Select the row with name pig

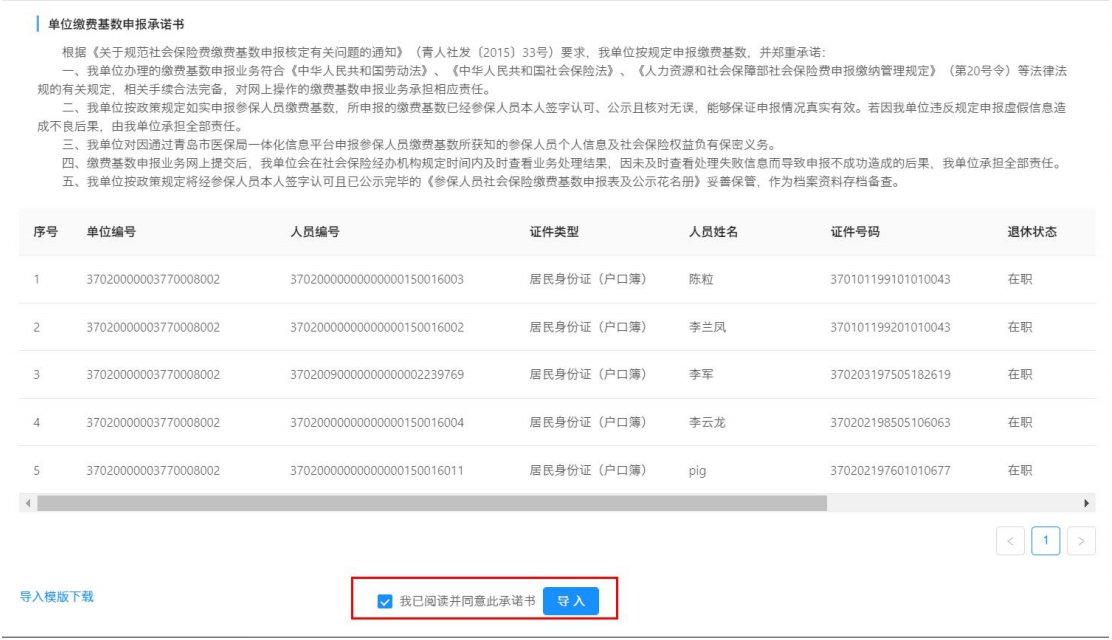click(698, 470)
